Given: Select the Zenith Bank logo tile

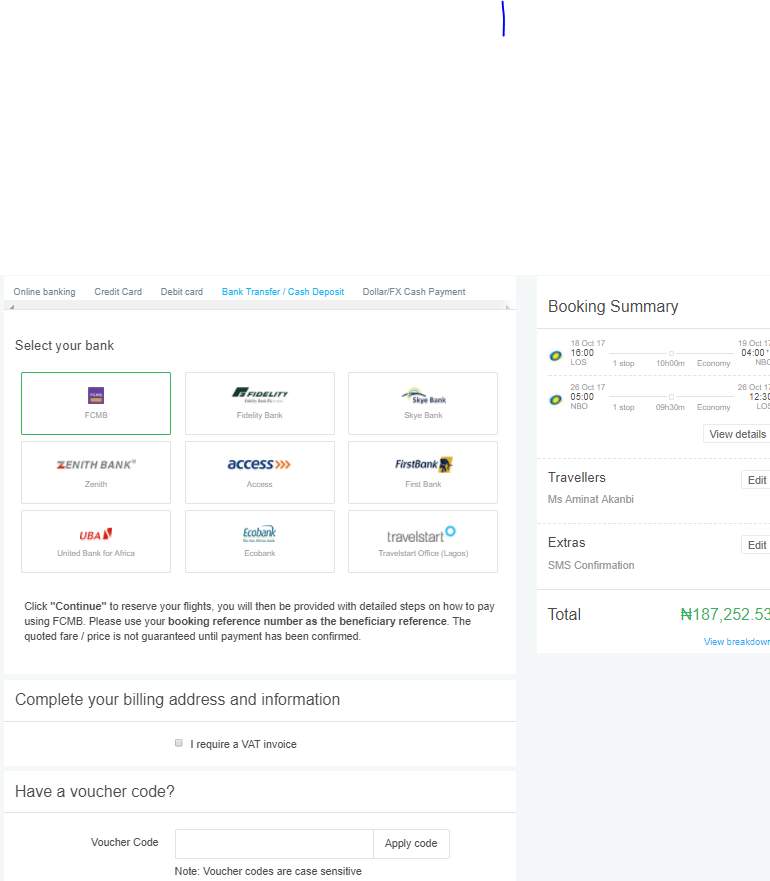Looking at the screenshot, I should [96, 472].
